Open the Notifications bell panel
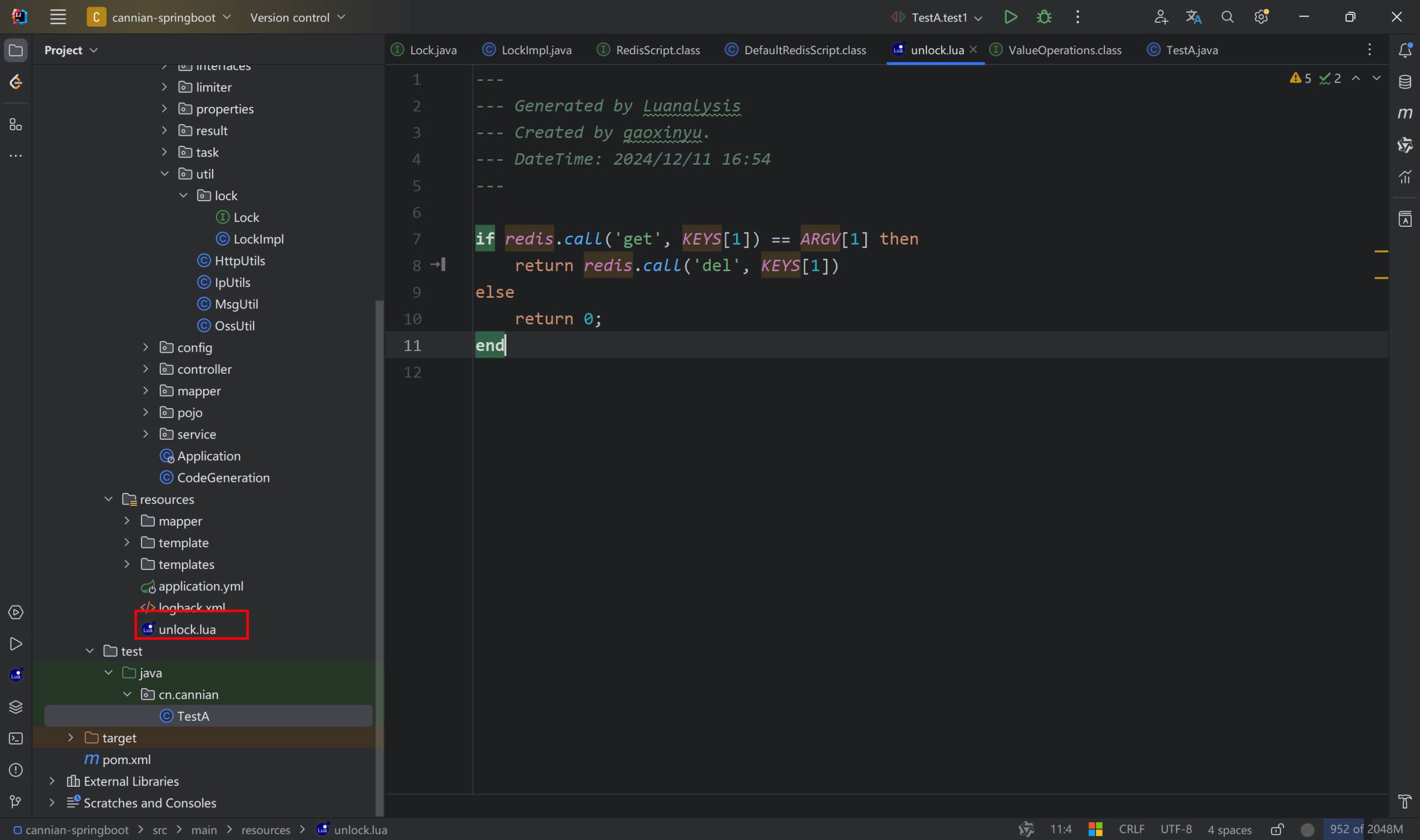The image size is (1420, 840). pos(1404,50)
